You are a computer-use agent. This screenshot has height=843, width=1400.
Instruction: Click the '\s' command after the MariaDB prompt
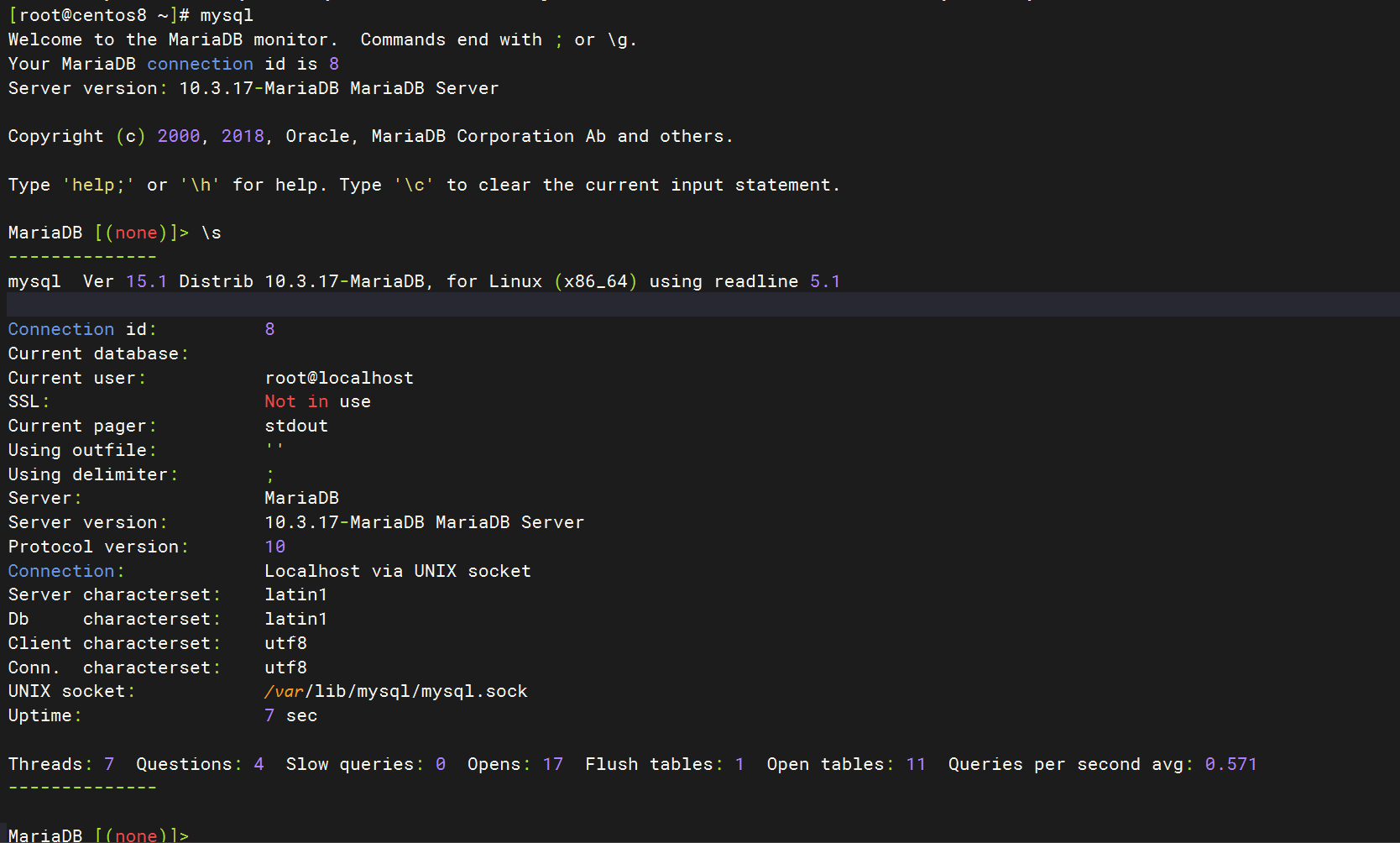pyautogui.click(x=212, y=233)
